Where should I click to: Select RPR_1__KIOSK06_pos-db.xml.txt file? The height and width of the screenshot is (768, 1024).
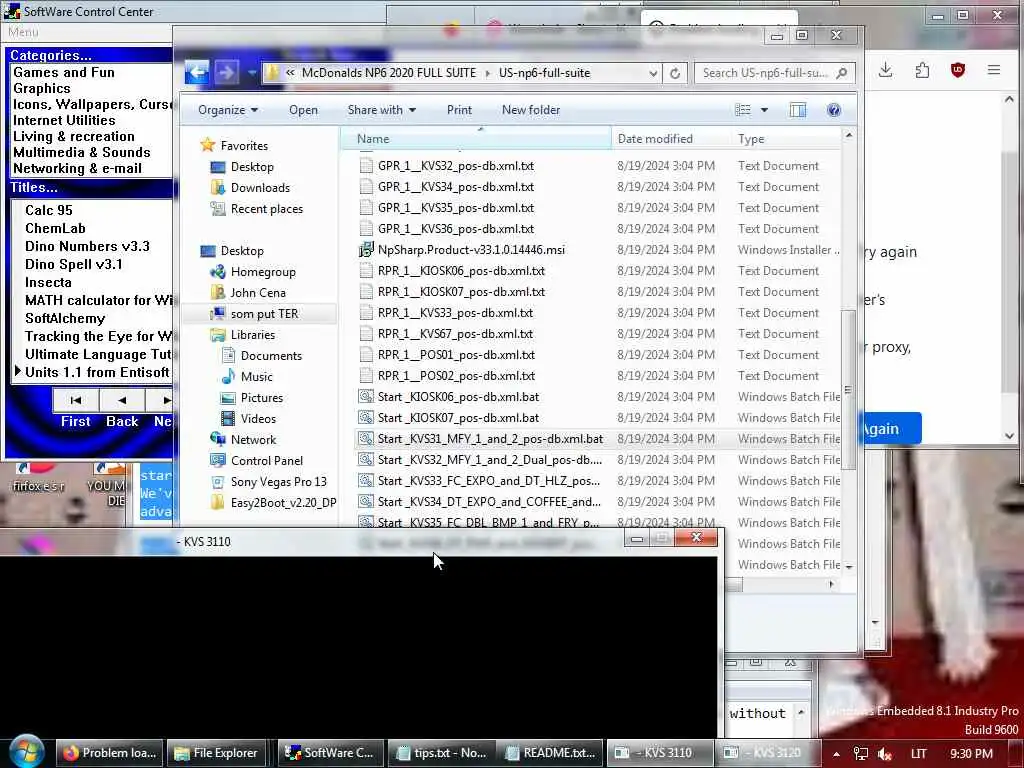point(461,270)
